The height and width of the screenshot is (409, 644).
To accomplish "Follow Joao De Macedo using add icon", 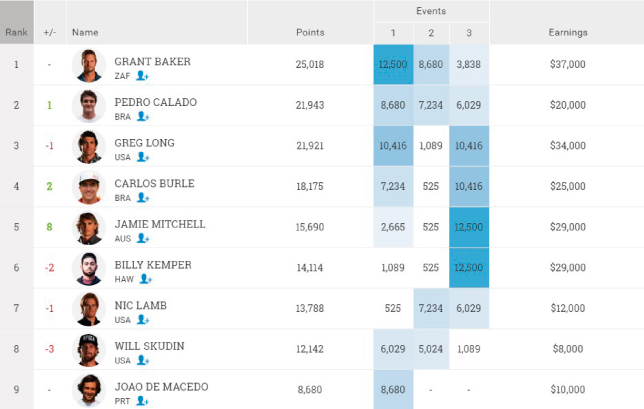I will tap(142, 401).
